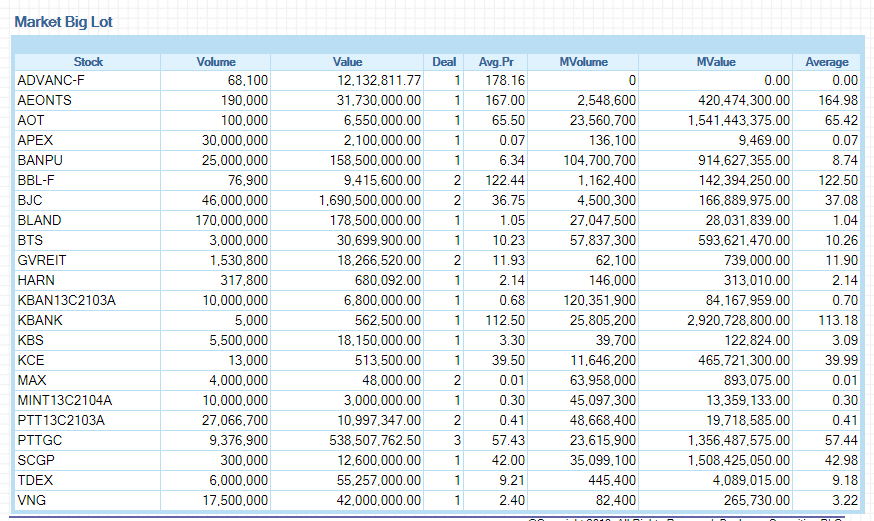874x521 pixels.
Task: Click the PTTGC stock name
Action: coord(40,441)
